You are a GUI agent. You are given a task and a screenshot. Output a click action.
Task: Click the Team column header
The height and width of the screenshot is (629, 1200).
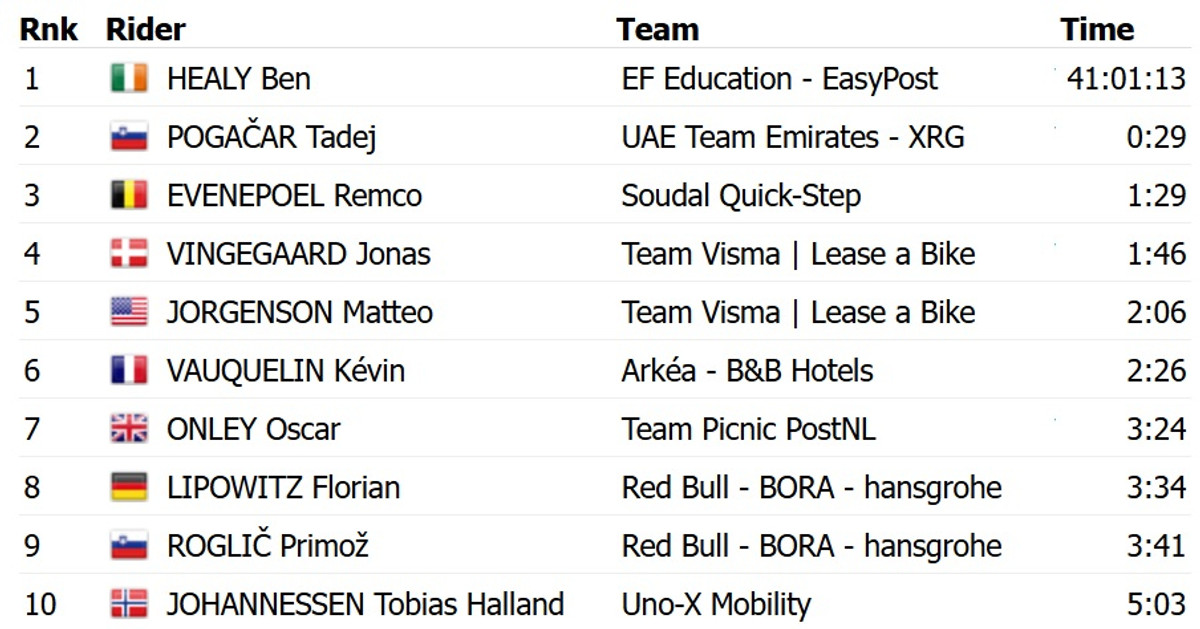(657, 29)
